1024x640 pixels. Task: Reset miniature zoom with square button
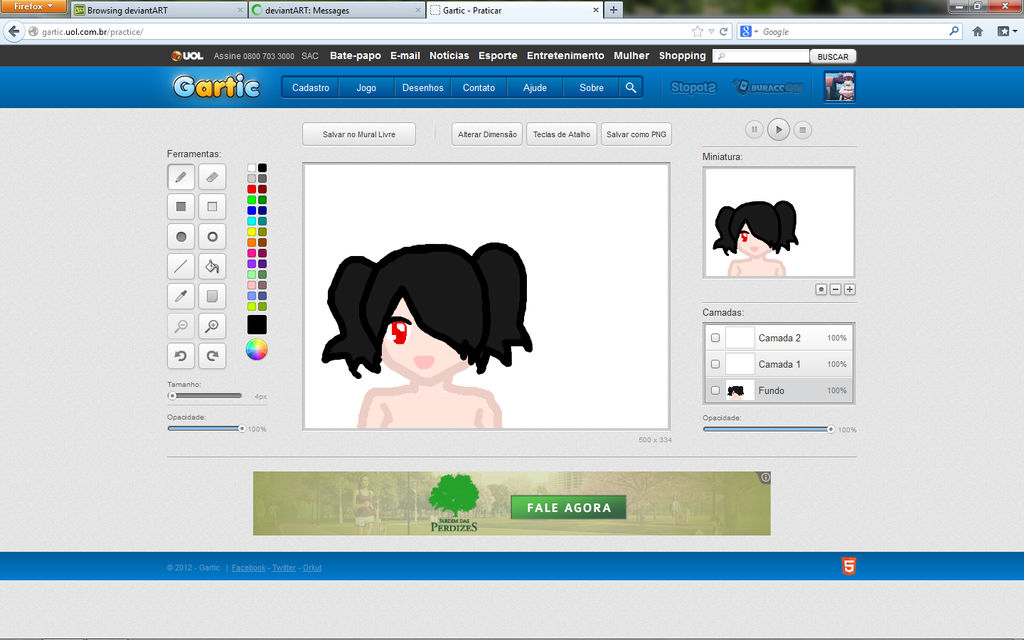click(x=822, y=289)
